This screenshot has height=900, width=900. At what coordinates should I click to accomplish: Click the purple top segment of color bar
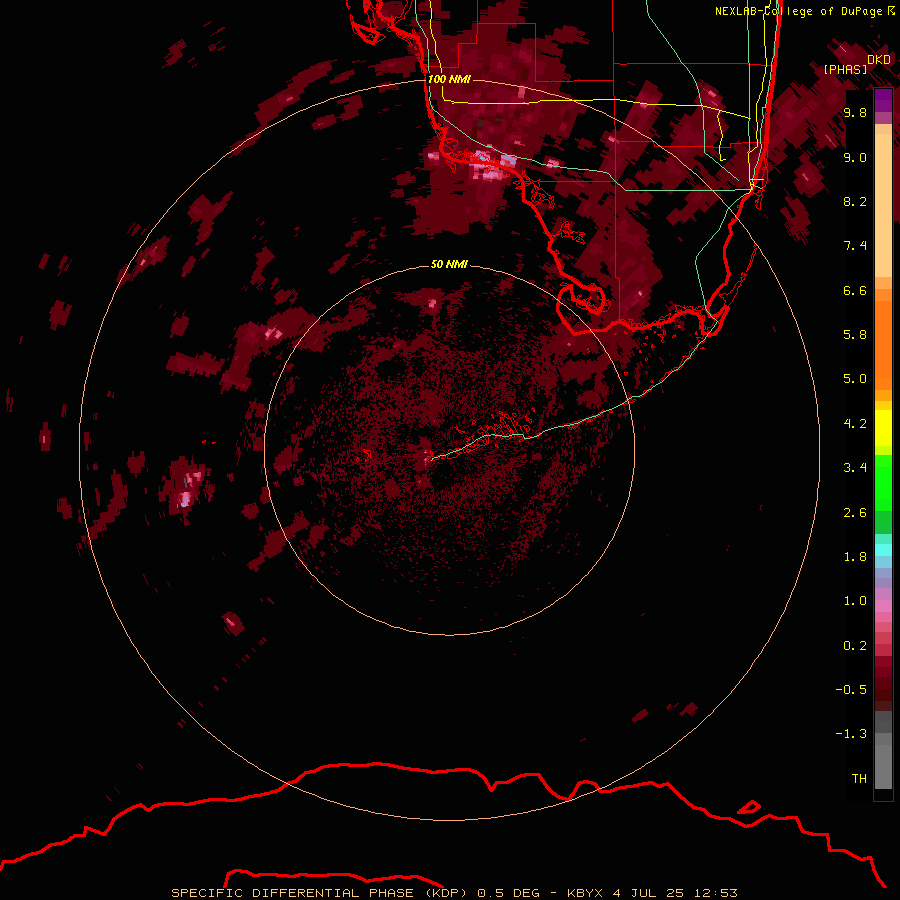pos(883,100)
